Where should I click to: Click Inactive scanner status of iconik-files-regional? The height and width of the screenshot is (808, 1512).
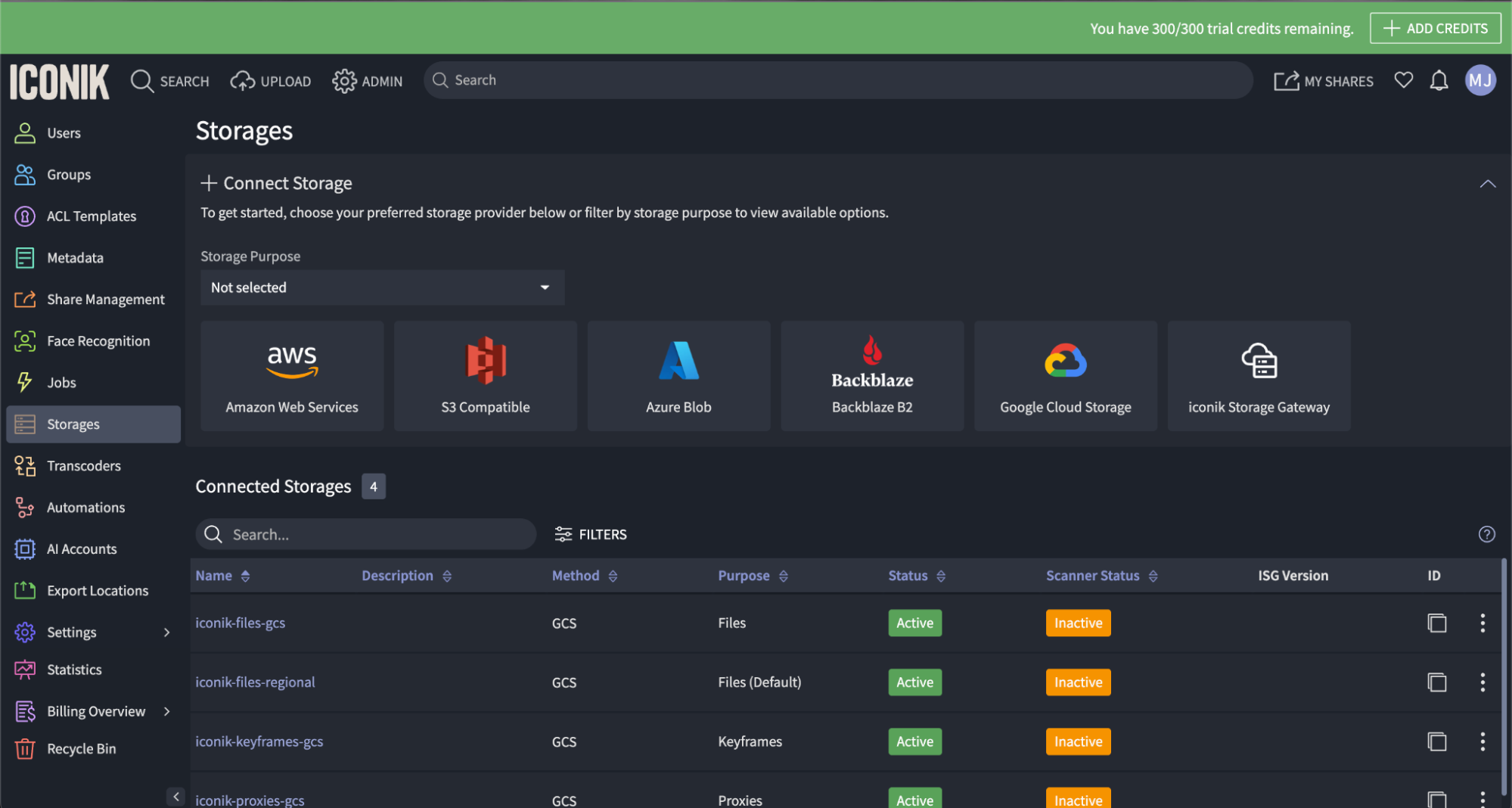(x=1078, y=682)
